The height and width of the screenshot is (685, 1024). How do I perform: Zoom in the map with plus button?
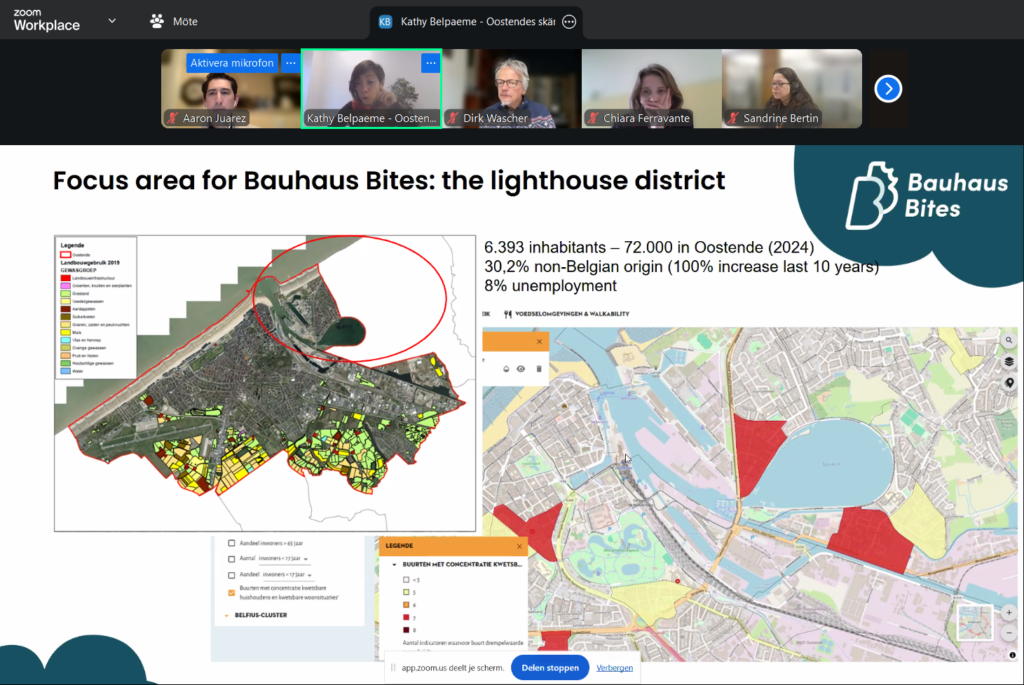[x=1009, y=612]
